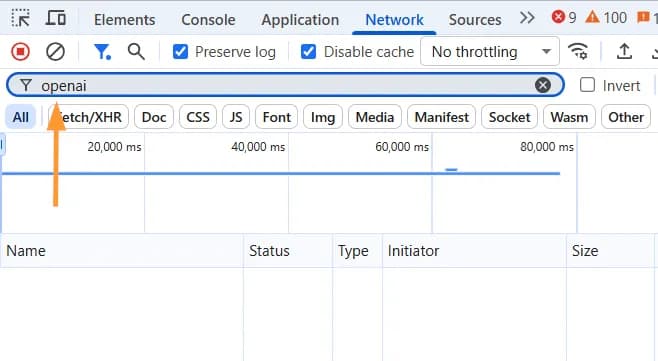Select the Network tab

click(394, 20)
